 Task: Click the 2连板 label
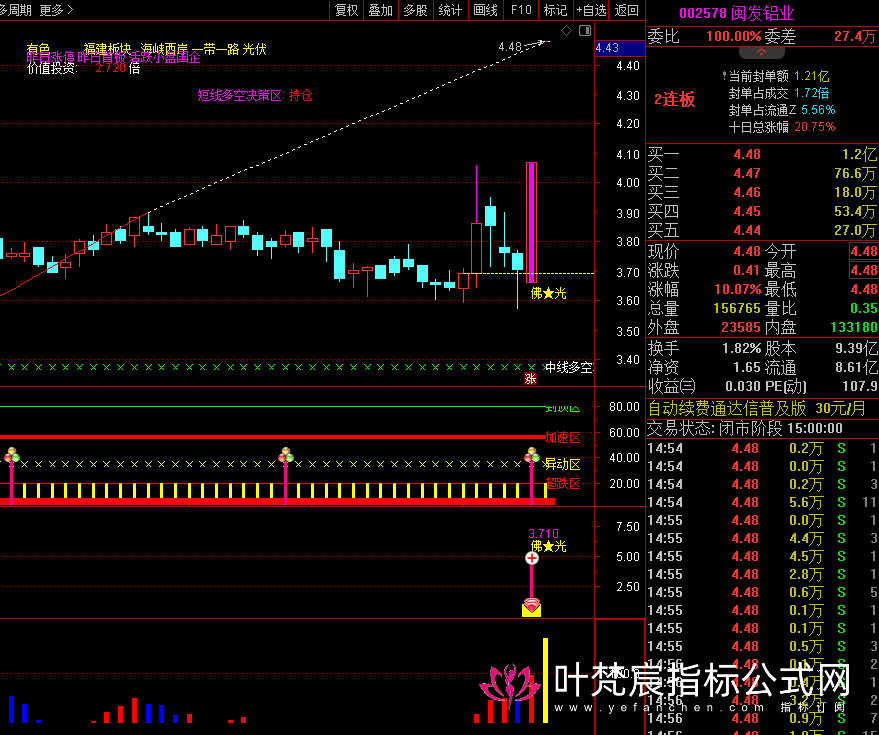tap(674, 100)
